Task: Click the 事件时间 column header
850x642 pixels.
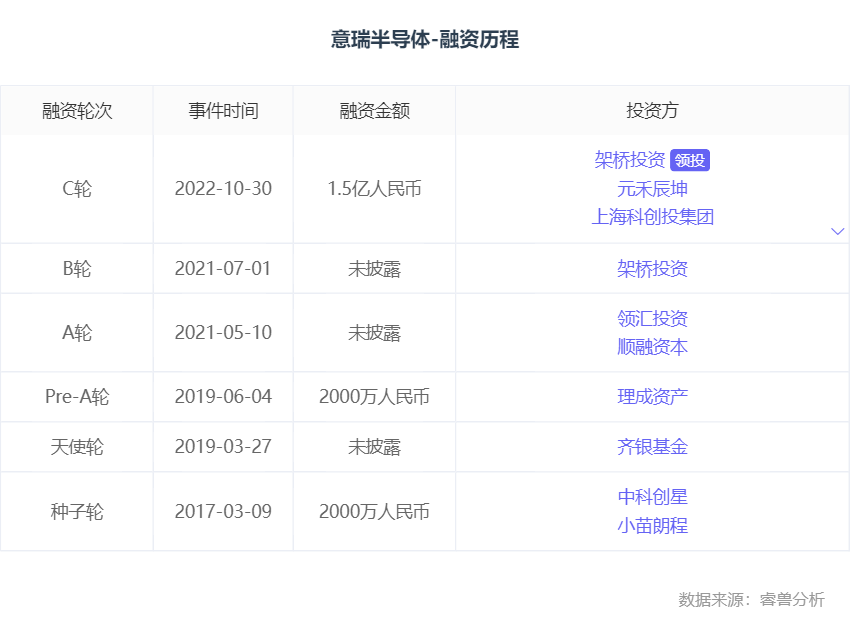Action: pos(223,111)
